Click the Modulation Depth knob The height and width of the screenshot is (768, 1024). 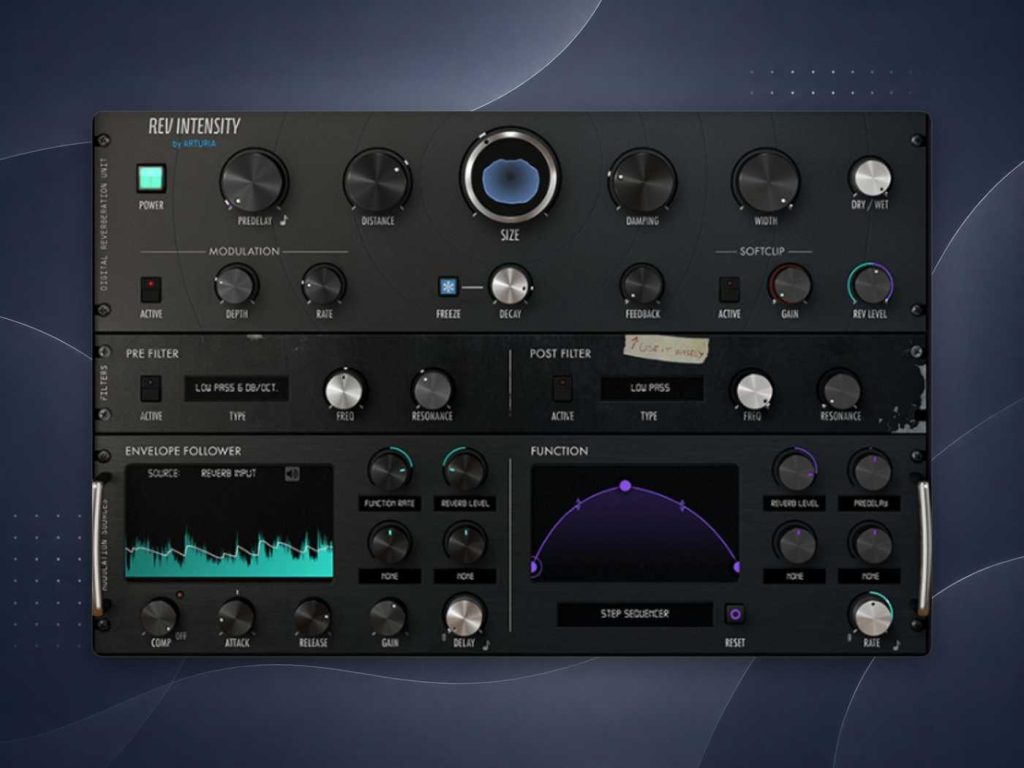tap(236, 285)
